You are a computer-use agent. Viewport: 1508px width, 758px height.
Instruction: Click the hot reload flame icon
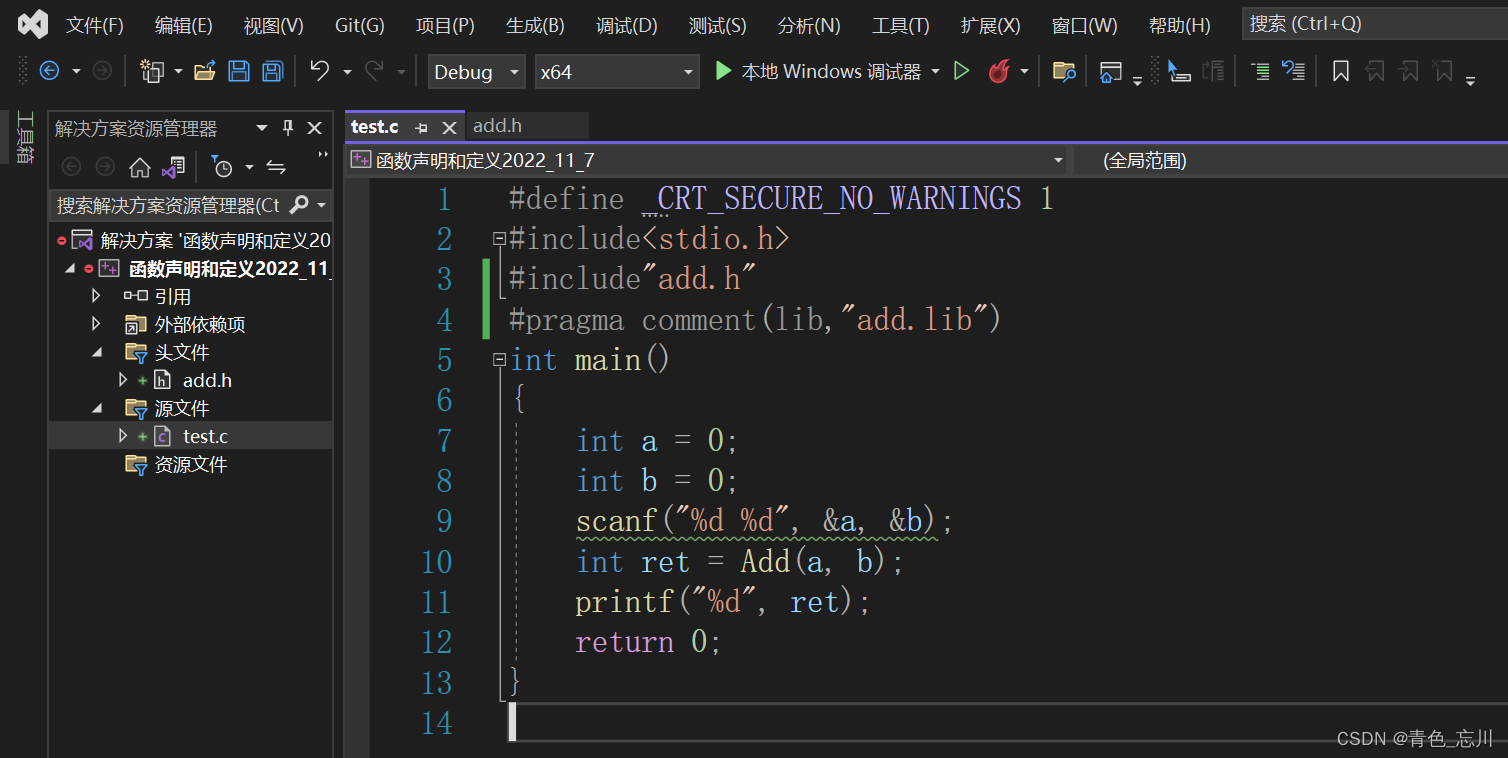998,71
